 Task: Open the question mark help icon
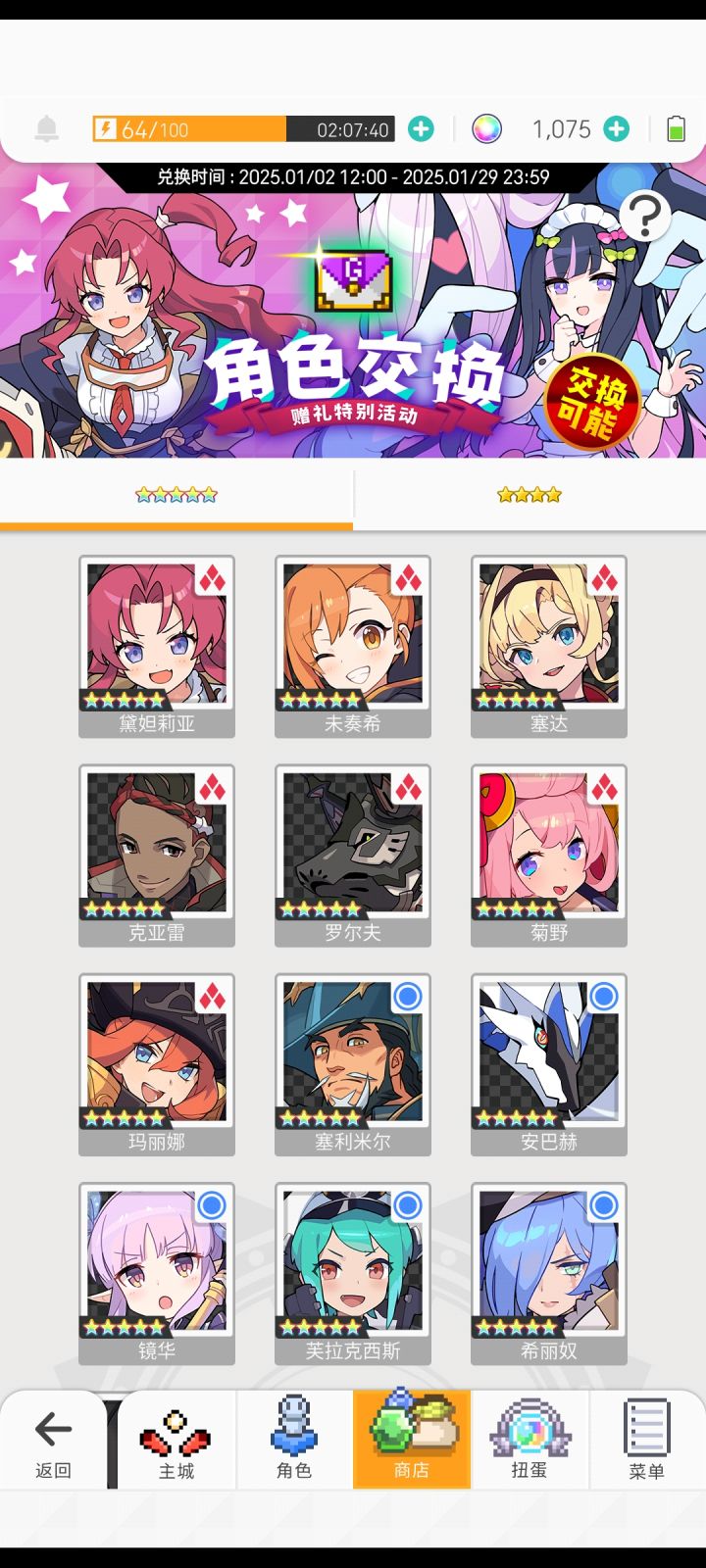644,217
